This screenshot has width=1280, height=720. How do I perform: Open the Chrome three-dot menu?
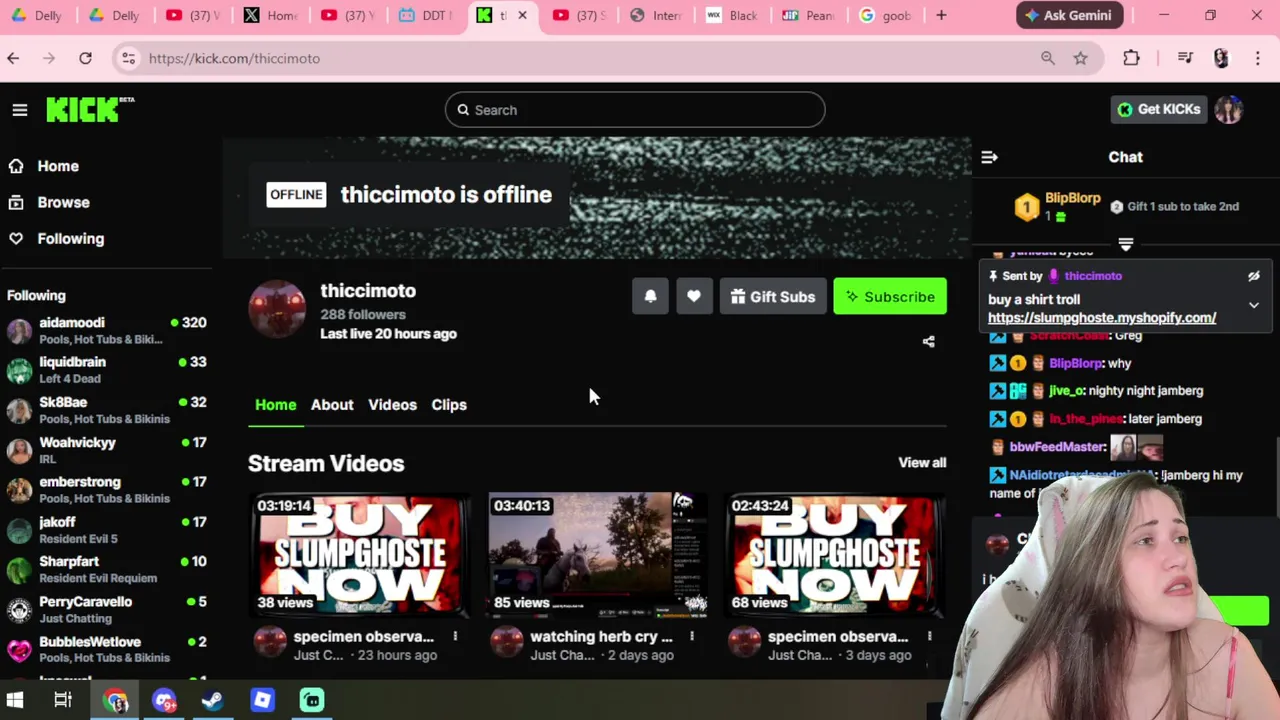pos(1257,58)
